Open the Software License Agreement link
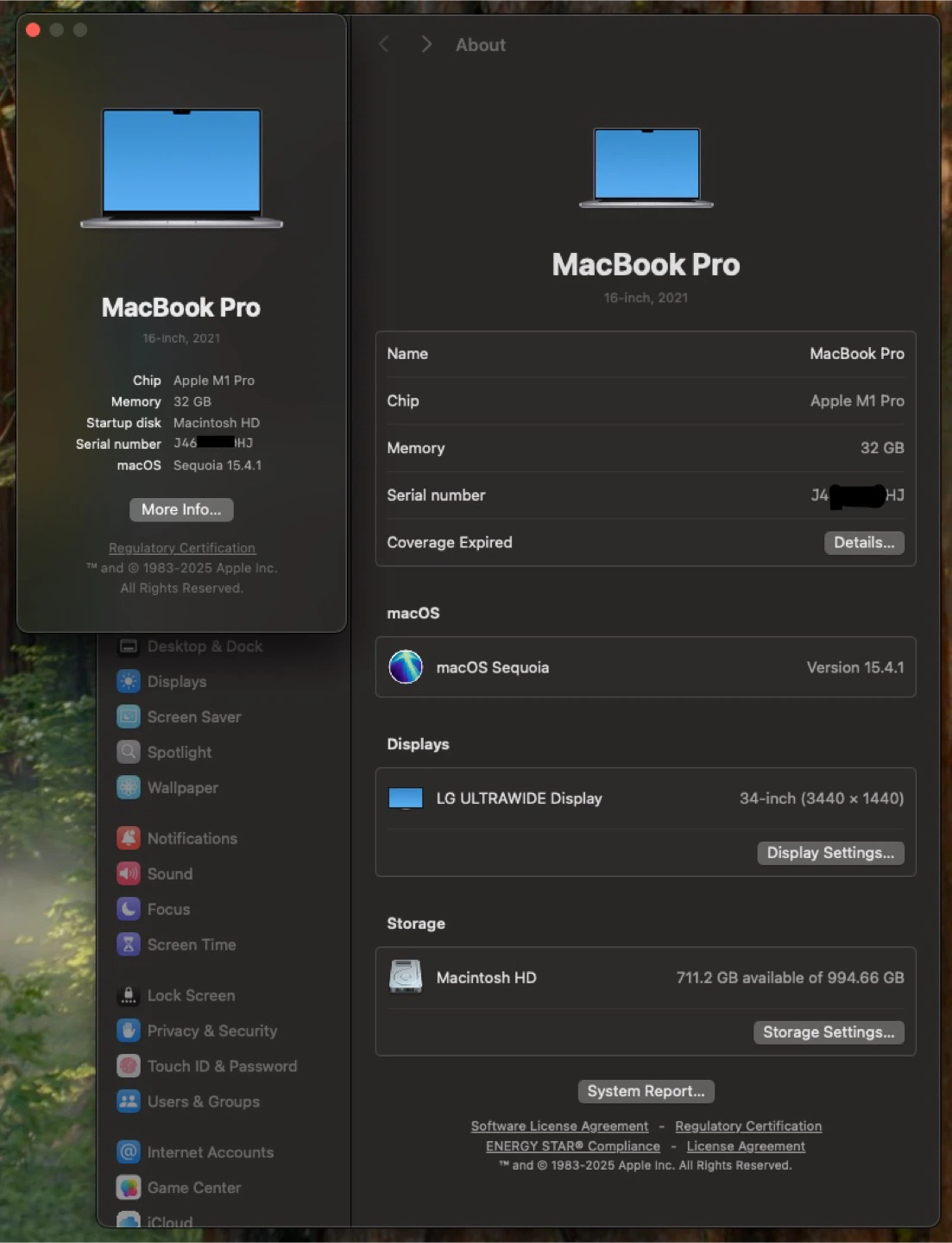The height and width of the screenshot is (1243, 952). (559, 1126)
